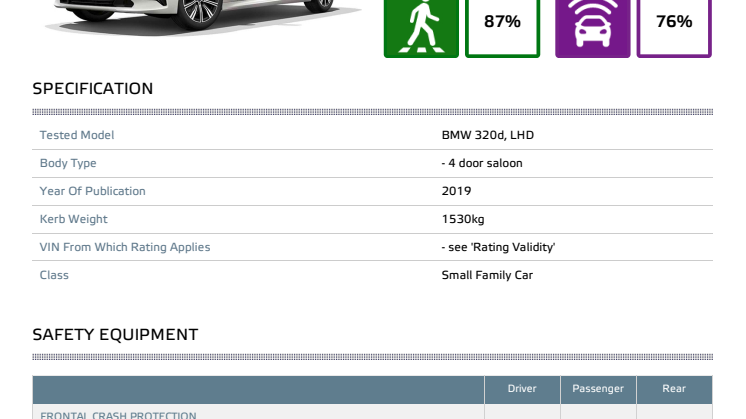
Task: Click the VIN From Which Rating Applies label
Action: tap(125, 247)
